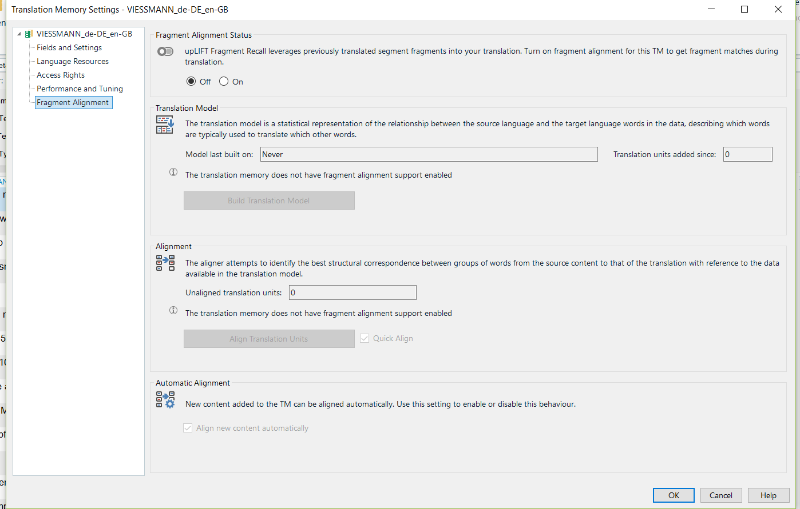Click the fragment alignment toggle switch icon

click(x=165, y=52)
